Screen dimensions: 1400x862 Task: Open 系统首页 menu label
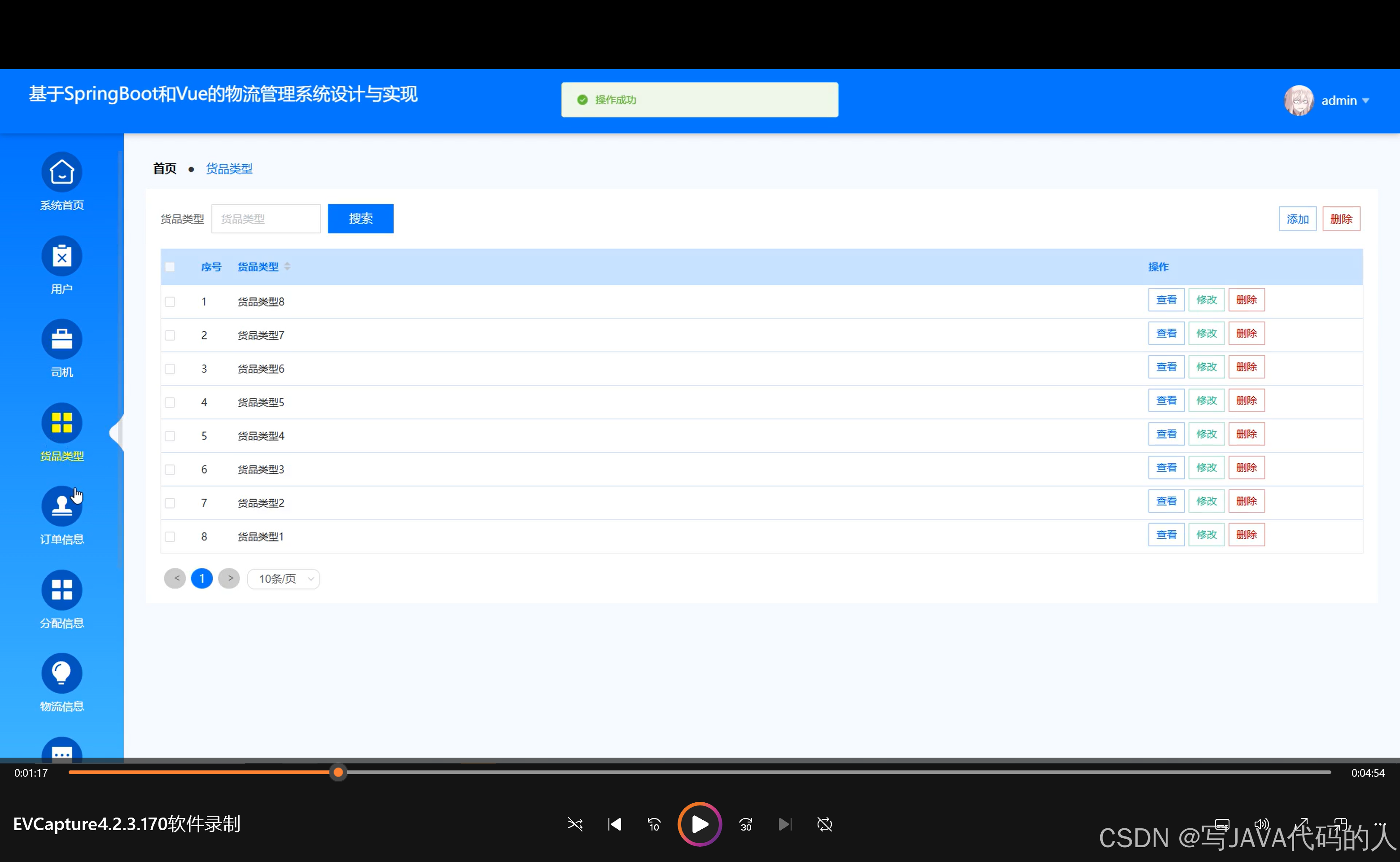click(x=61, y=205)
